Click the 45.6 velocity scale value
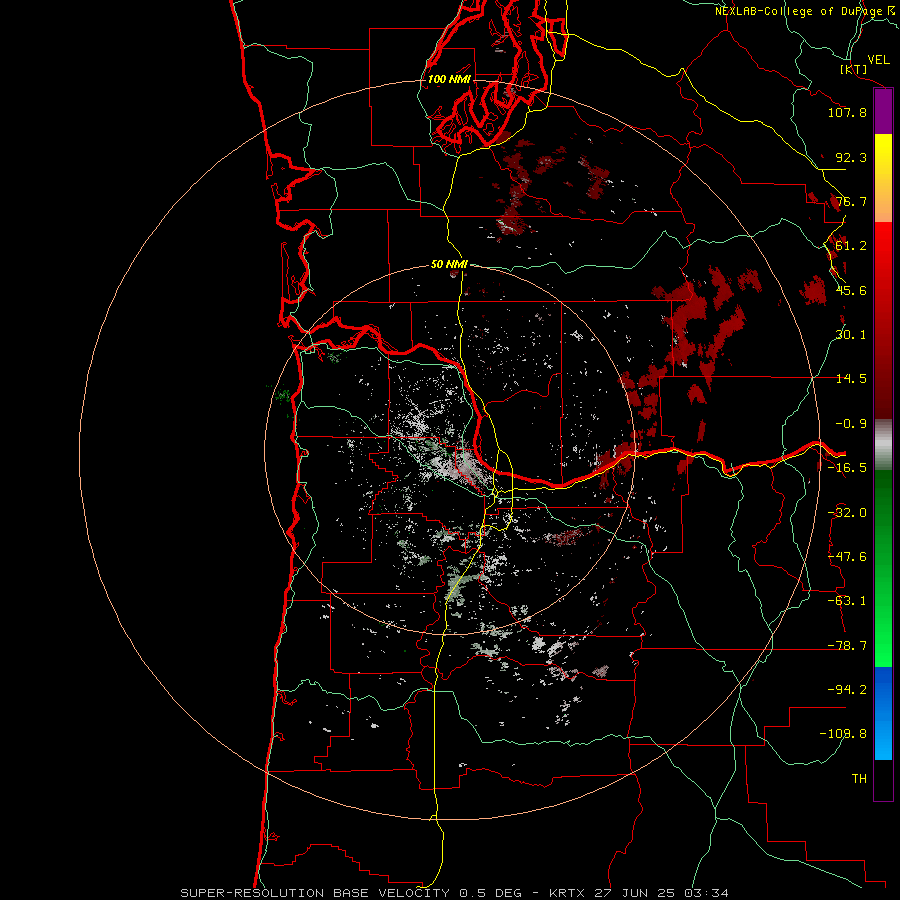 point(851,290)
